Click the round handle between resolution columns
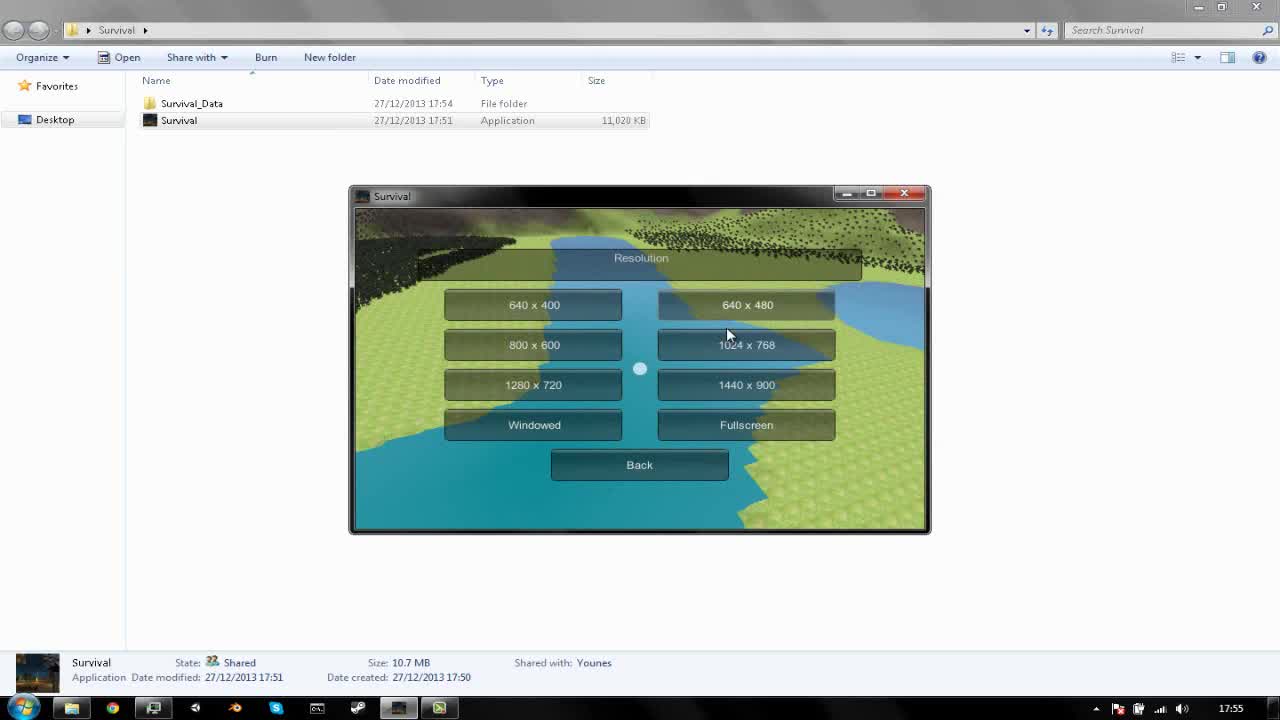Screen dimensions: 1280x720 click(x=639, y=369)
